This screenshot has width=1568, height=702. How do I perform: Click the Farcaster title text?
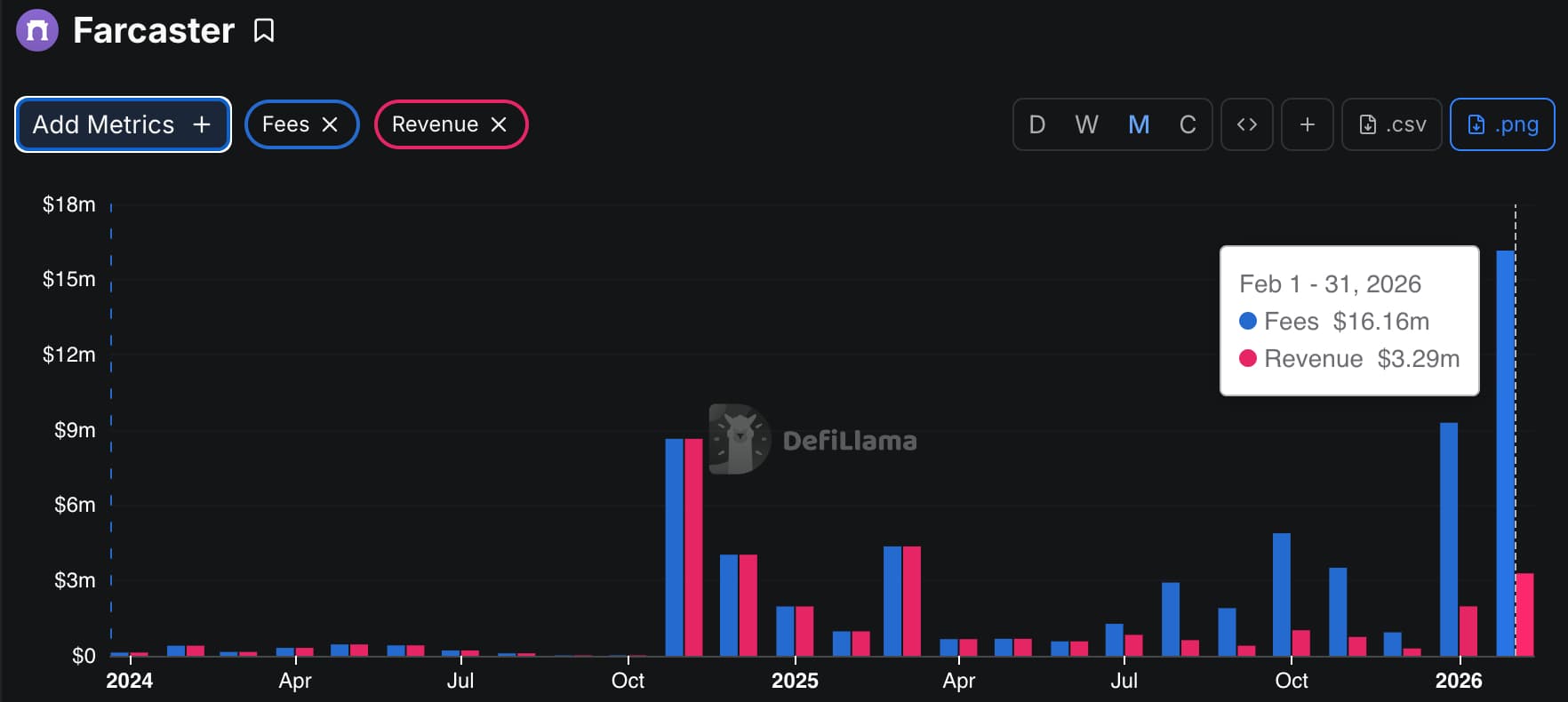click(x=154, y=31)
